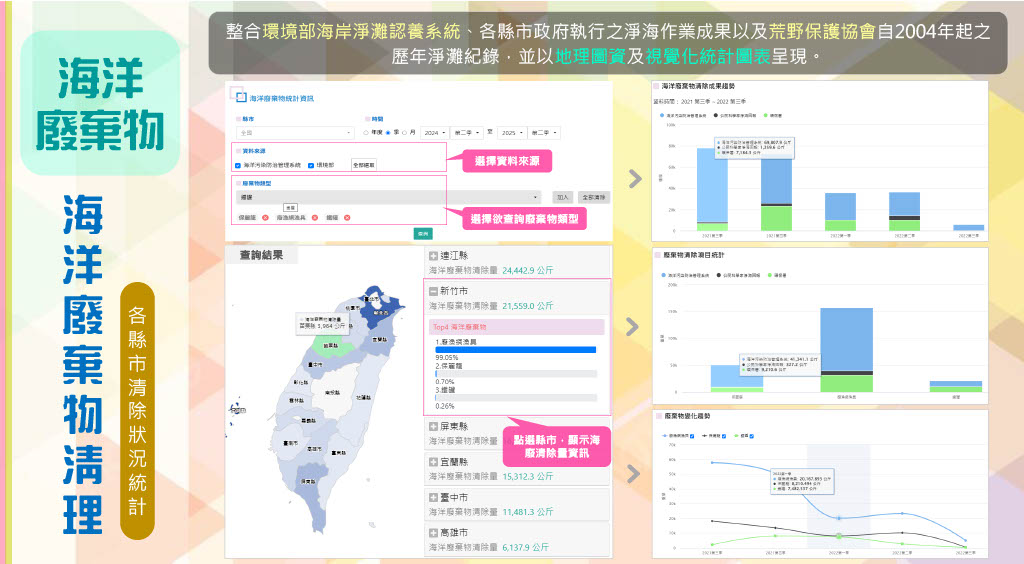The height and width of the screenshot is (564, 1024).
Task: Toggle blue legend item in 廢棄物清除項目統計 chart
Action: [686, 275]
